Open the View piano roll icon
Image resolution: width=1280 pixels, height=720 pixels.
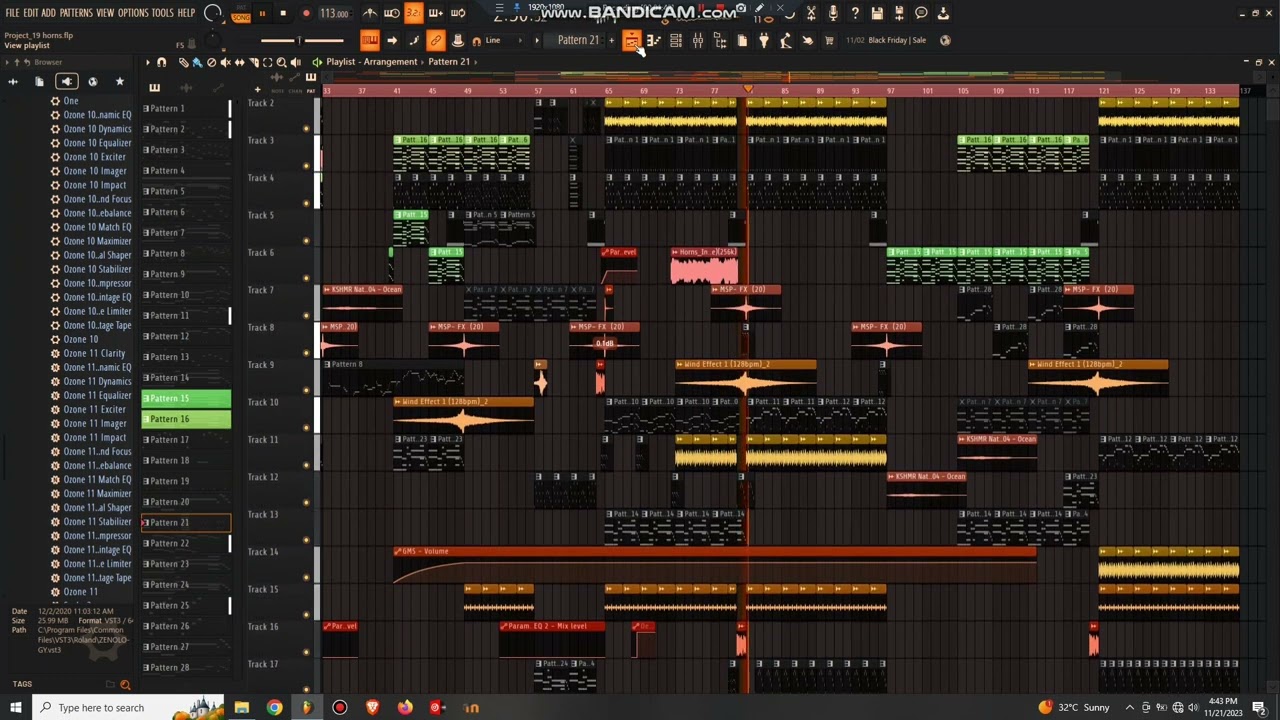tap(654, 40)
